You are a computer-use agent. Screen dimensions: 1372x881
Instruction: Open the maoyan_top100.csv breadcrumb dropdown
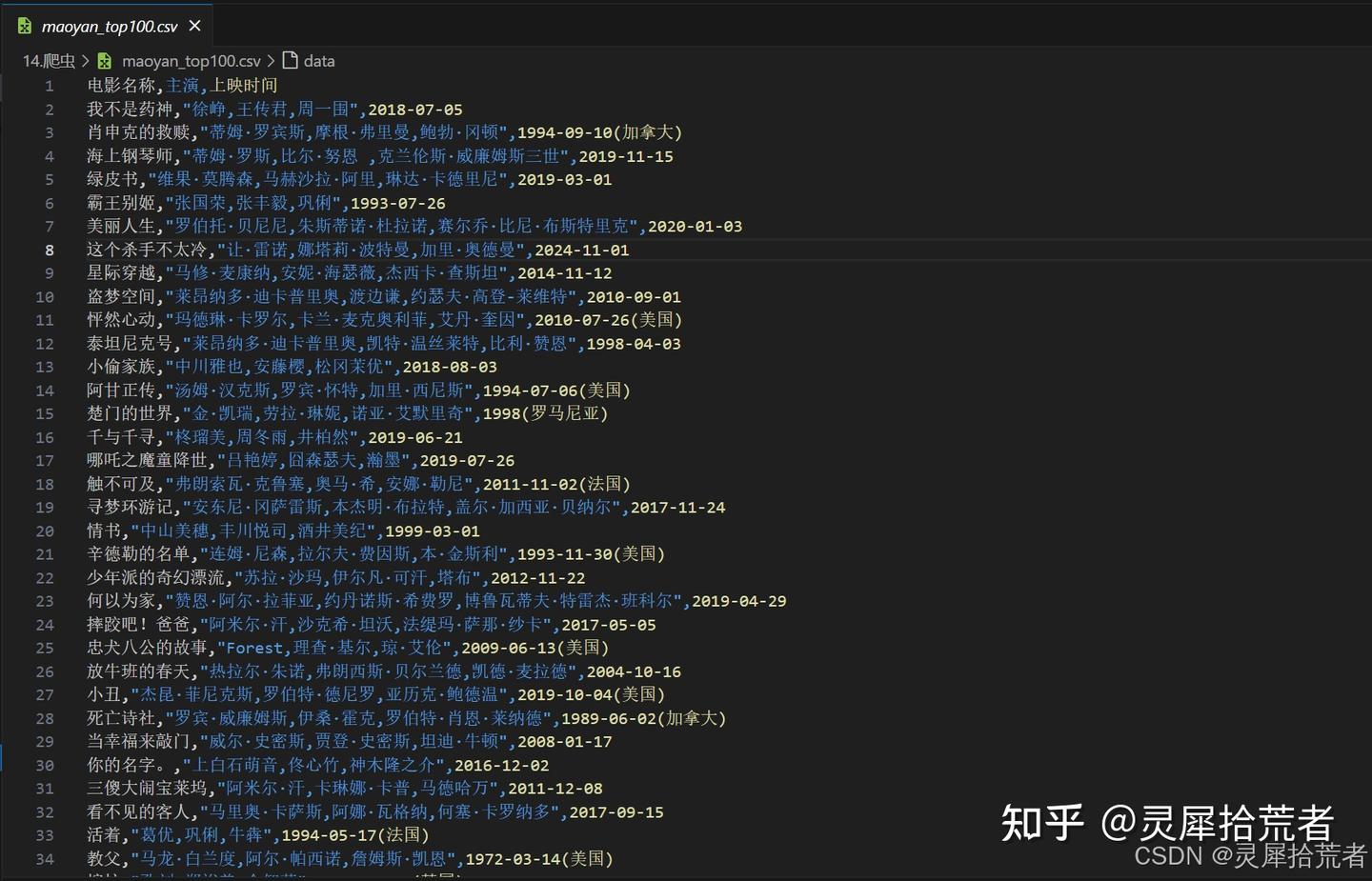(x=191, y=60)
